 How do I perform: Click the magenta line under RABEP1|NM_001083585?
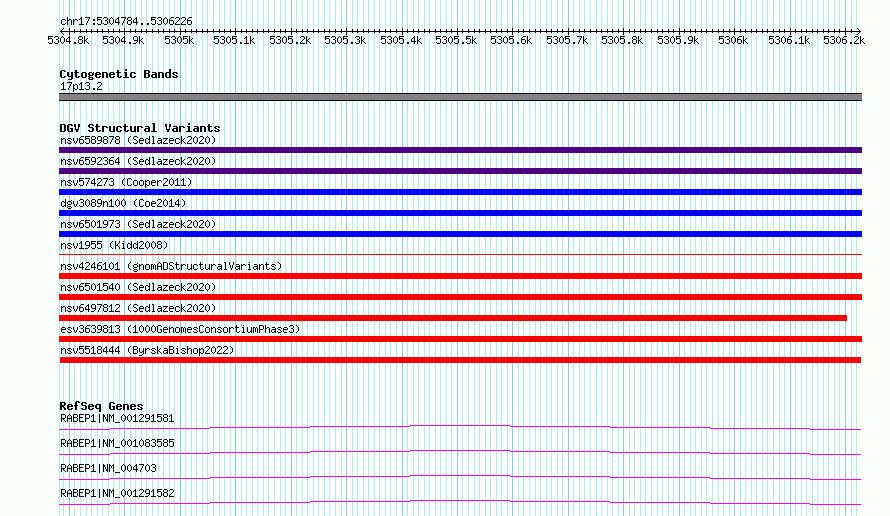click(460, 452)
